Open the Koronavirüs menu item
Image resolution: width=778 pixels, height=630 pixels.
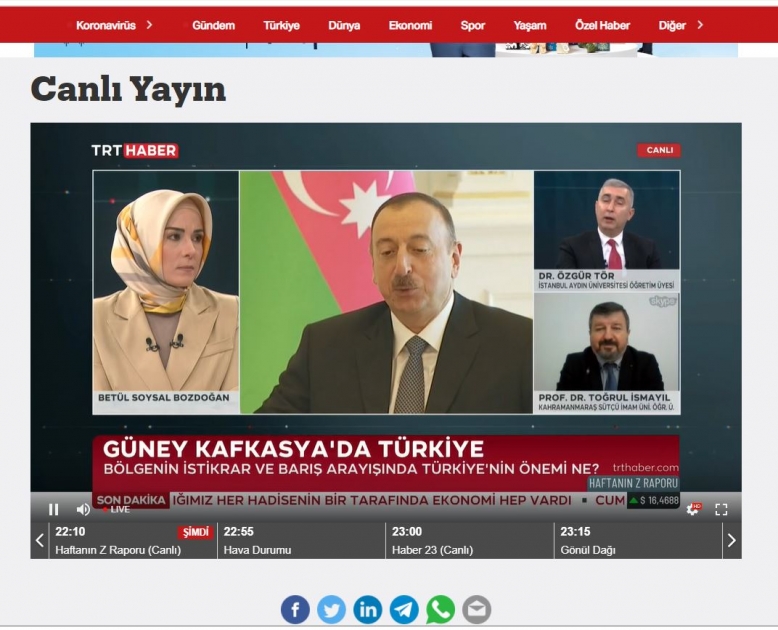pos(106,25)
